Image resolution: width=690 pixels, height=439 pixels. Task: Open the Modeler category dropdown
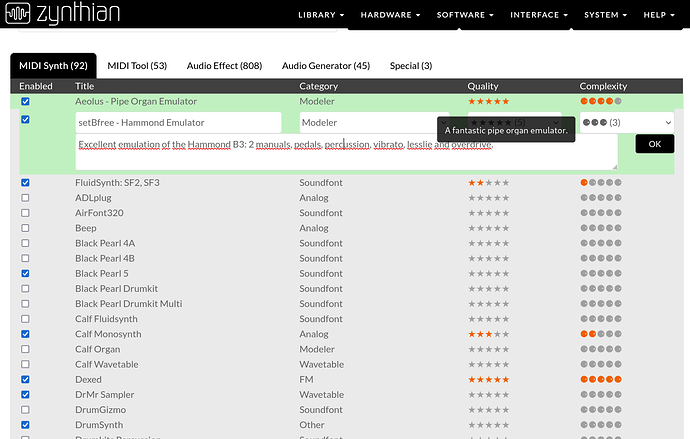(x=374, y=123)
